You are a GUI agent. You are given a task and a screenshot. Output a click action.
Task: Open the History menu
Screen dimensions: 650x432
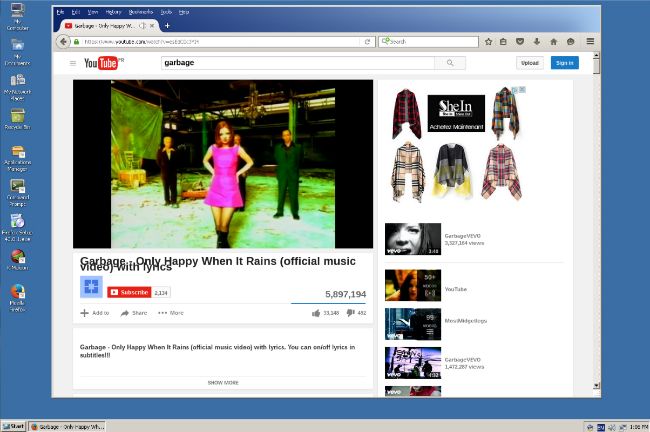tap(113, 12)
